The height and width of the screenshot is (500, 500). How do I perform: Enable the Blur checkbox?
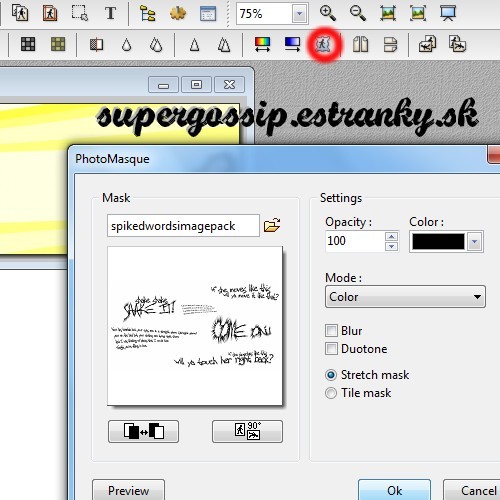click(x=331, y=331)
